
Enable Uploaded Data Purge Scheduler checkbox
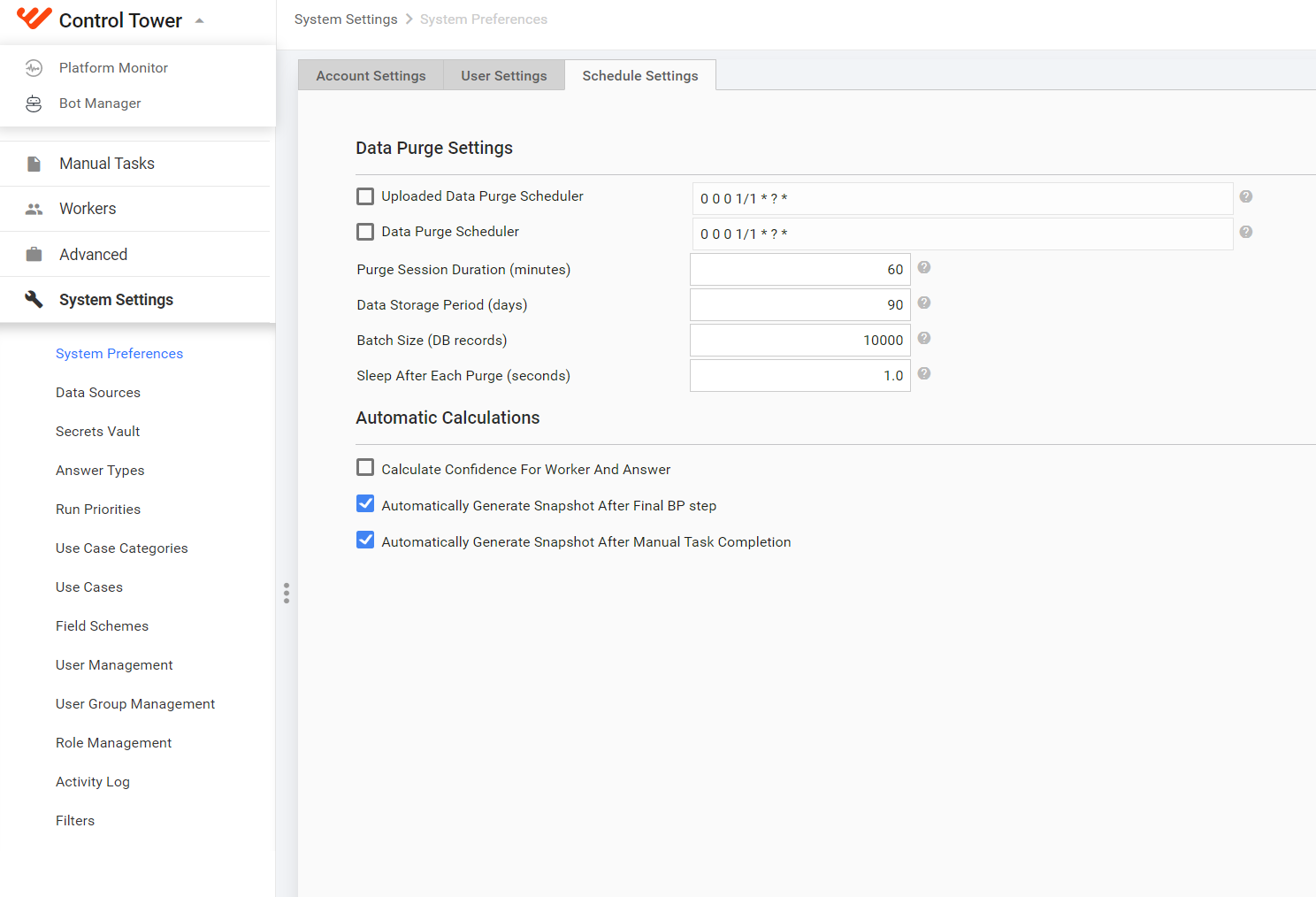[x=365, y=196]
